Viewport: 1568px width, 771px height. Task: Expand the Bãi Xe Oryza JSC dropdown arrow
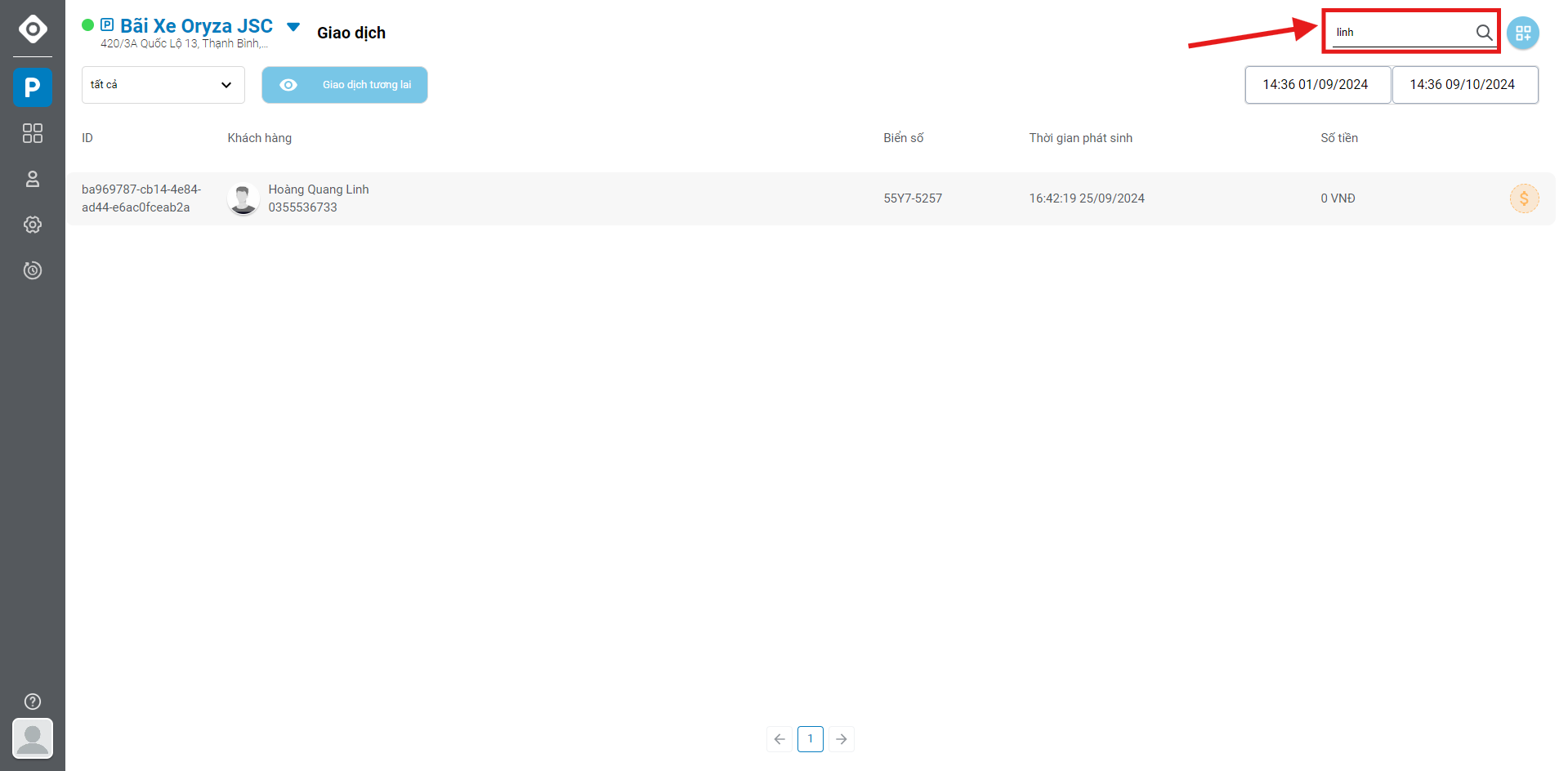[x=293, y=27]
